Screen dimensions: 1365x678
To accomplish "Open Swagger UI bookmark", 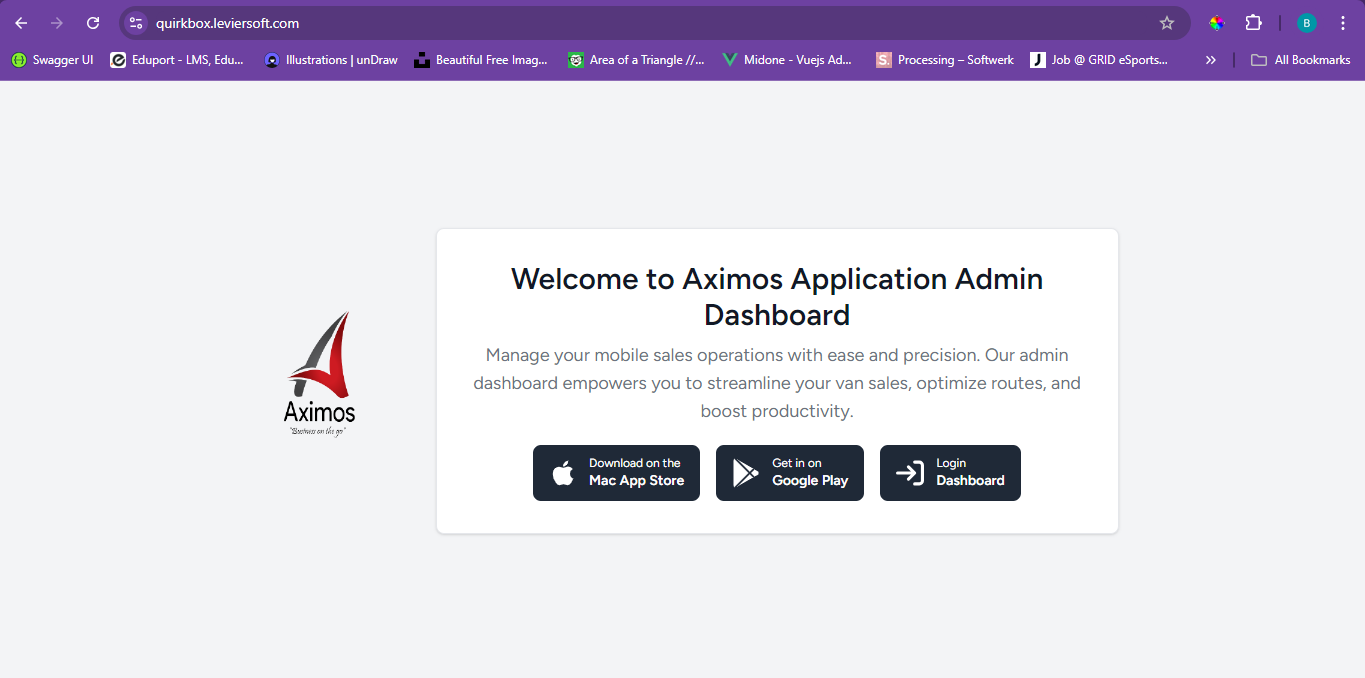I will (x=52, y=60).
